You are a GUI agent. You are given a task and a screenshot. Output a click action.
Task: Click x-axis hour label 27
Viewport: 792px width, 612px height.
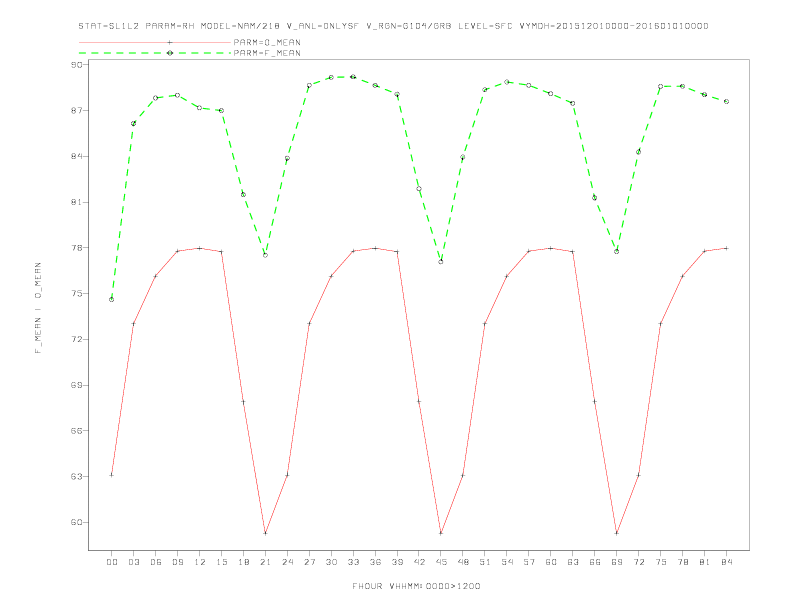point(309,562)
